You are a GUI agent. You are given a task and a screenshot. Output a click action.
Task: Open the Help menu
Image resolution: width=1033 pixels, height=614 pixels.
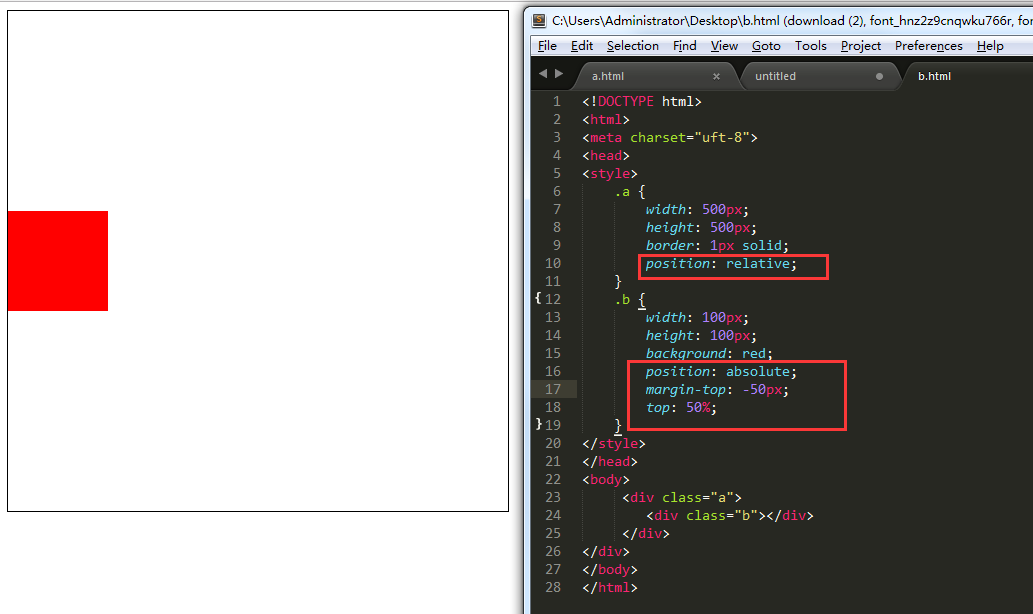coord(990,45)
